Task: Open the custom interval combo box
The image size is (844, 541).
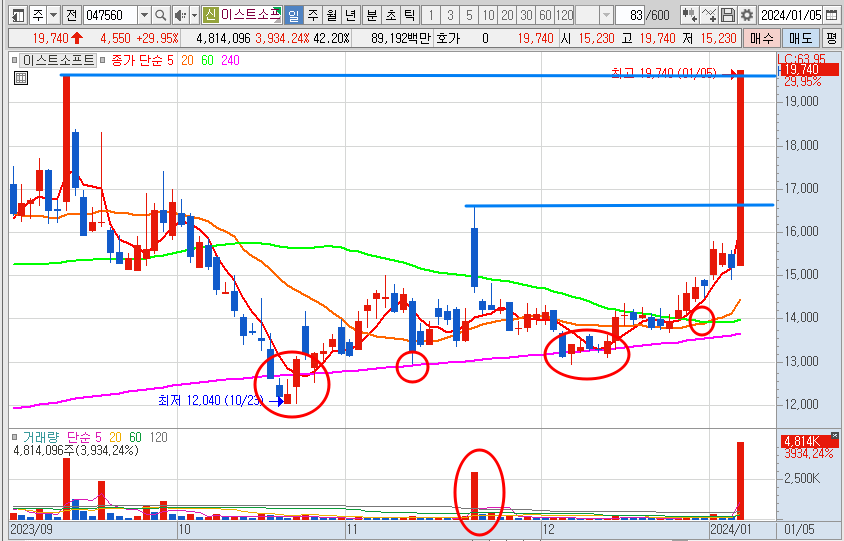Action: click(594, 15)
